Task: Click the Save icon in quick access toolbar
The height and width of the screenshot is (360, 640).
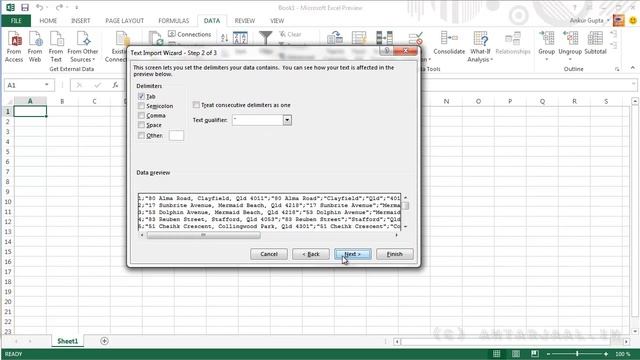Action: click(x=25, y=7)
